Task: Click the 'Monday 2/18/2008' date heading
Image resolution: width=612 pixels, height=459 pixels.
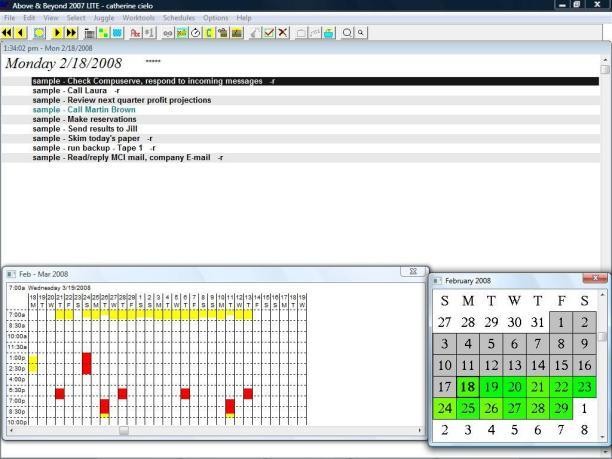Action: pyautogui.click(x=64, y=63)
